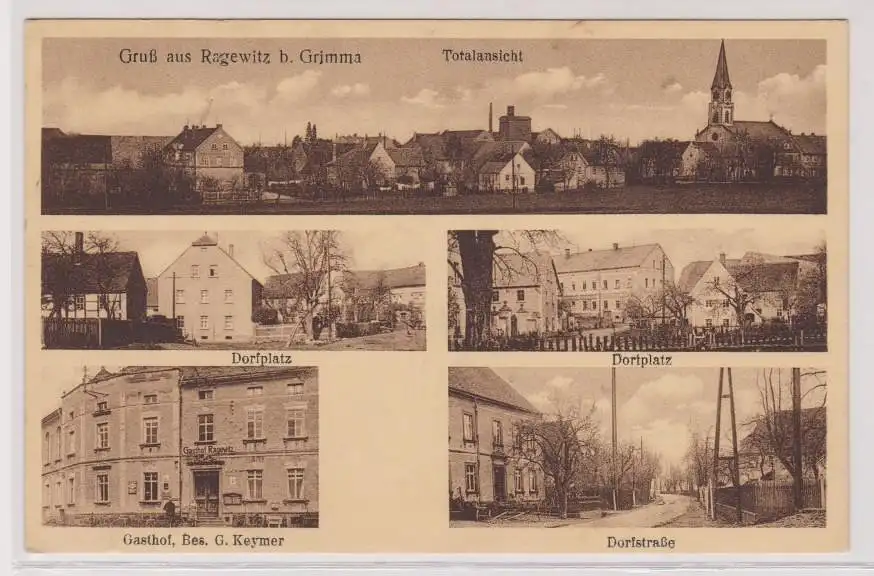The width and height of the screenshot is (874, 576).
Task: Open the Dorfstraße street photo
Action: tap(637, 447)
